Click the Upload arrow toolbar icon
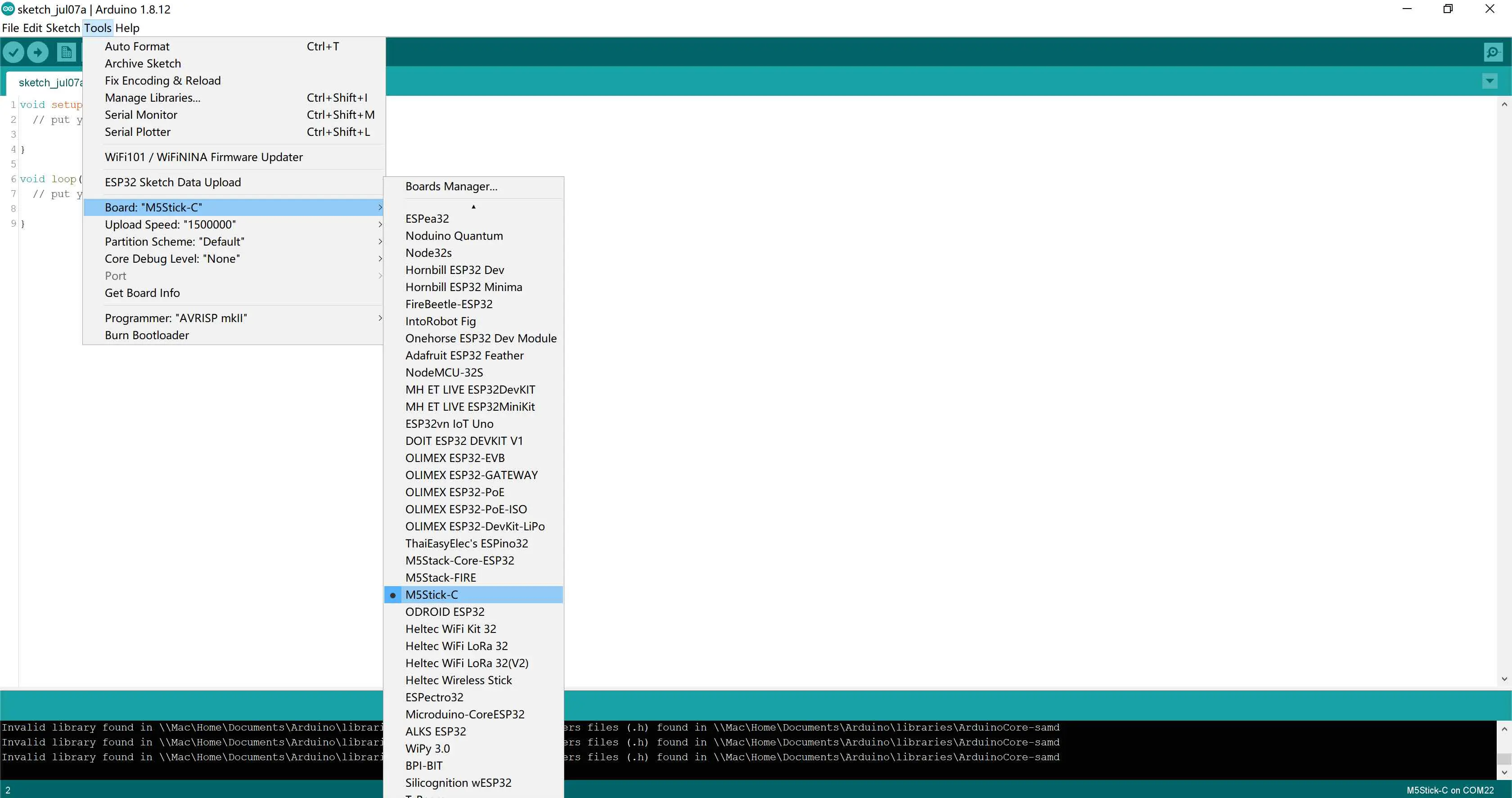 [38, 53]
